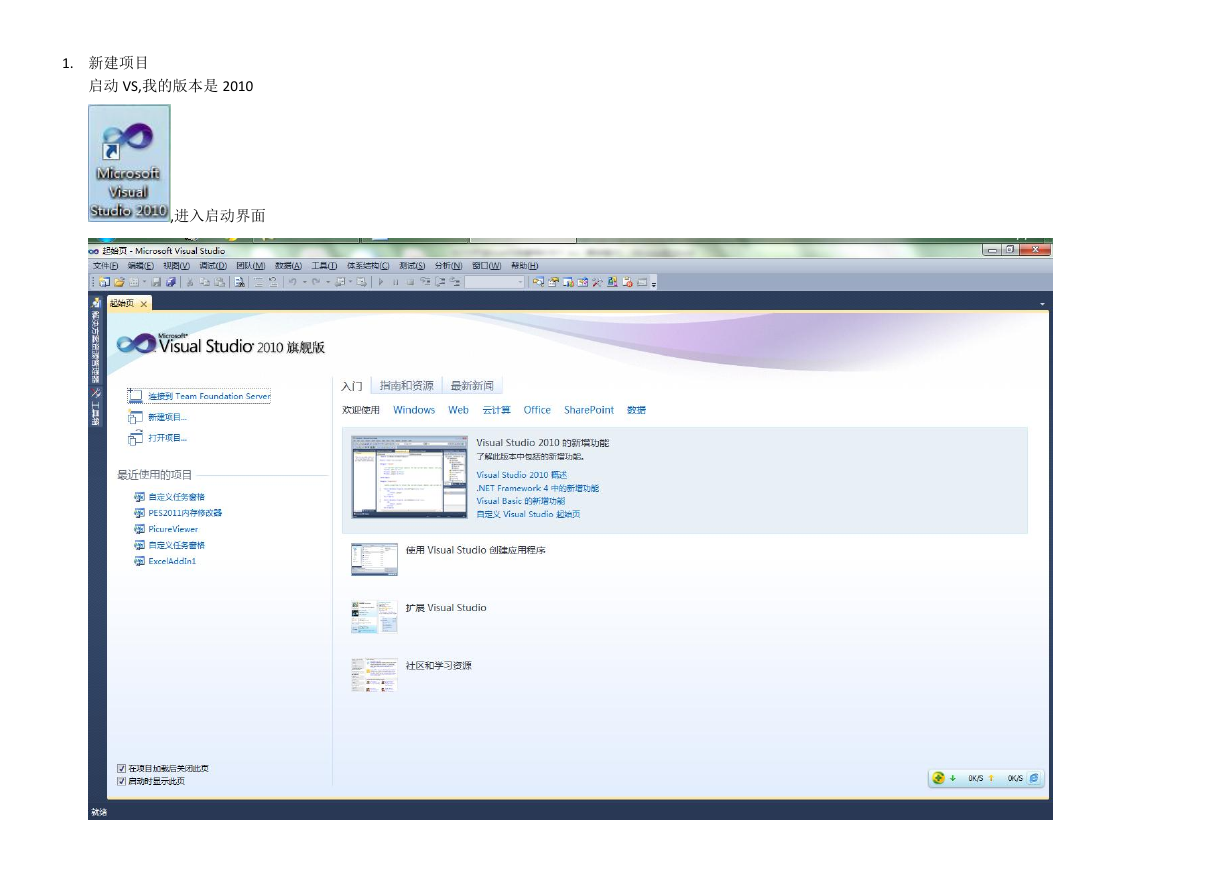Open the document tab list dropdown arrow
This screenshot has height=869, width=1228.
1042,303
